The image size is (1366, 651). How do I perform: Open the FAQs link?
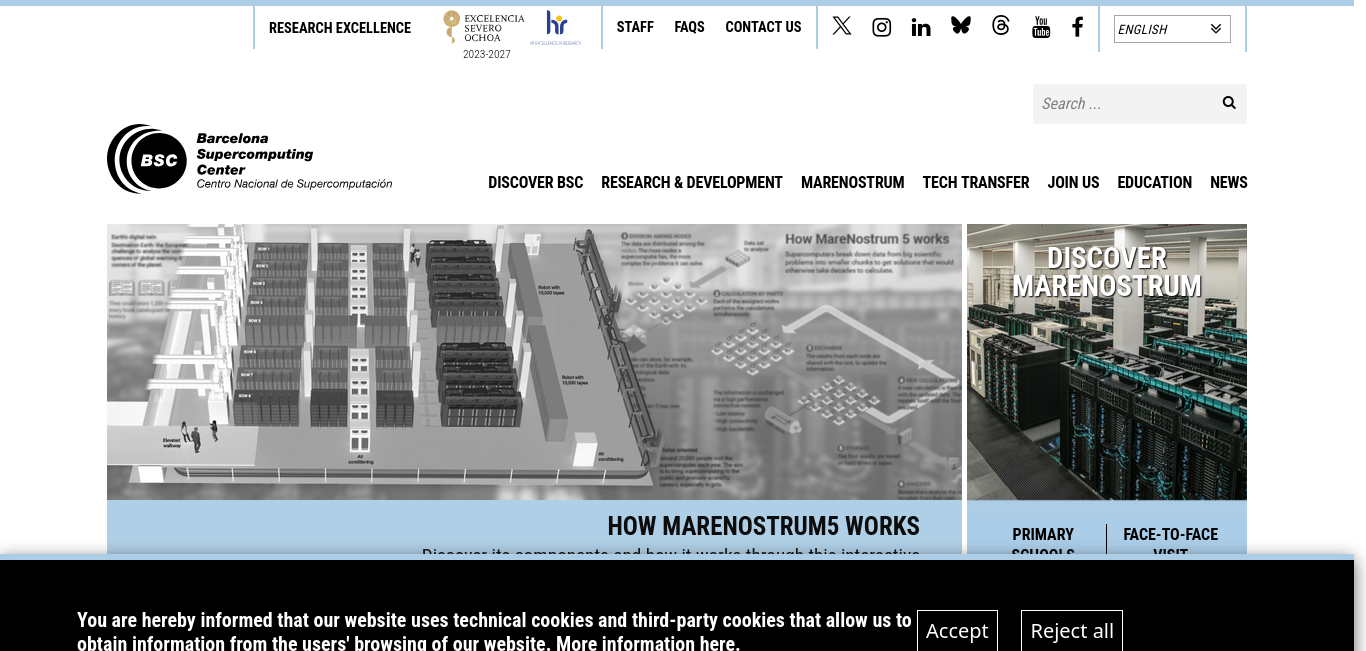[x=690, y=27]
